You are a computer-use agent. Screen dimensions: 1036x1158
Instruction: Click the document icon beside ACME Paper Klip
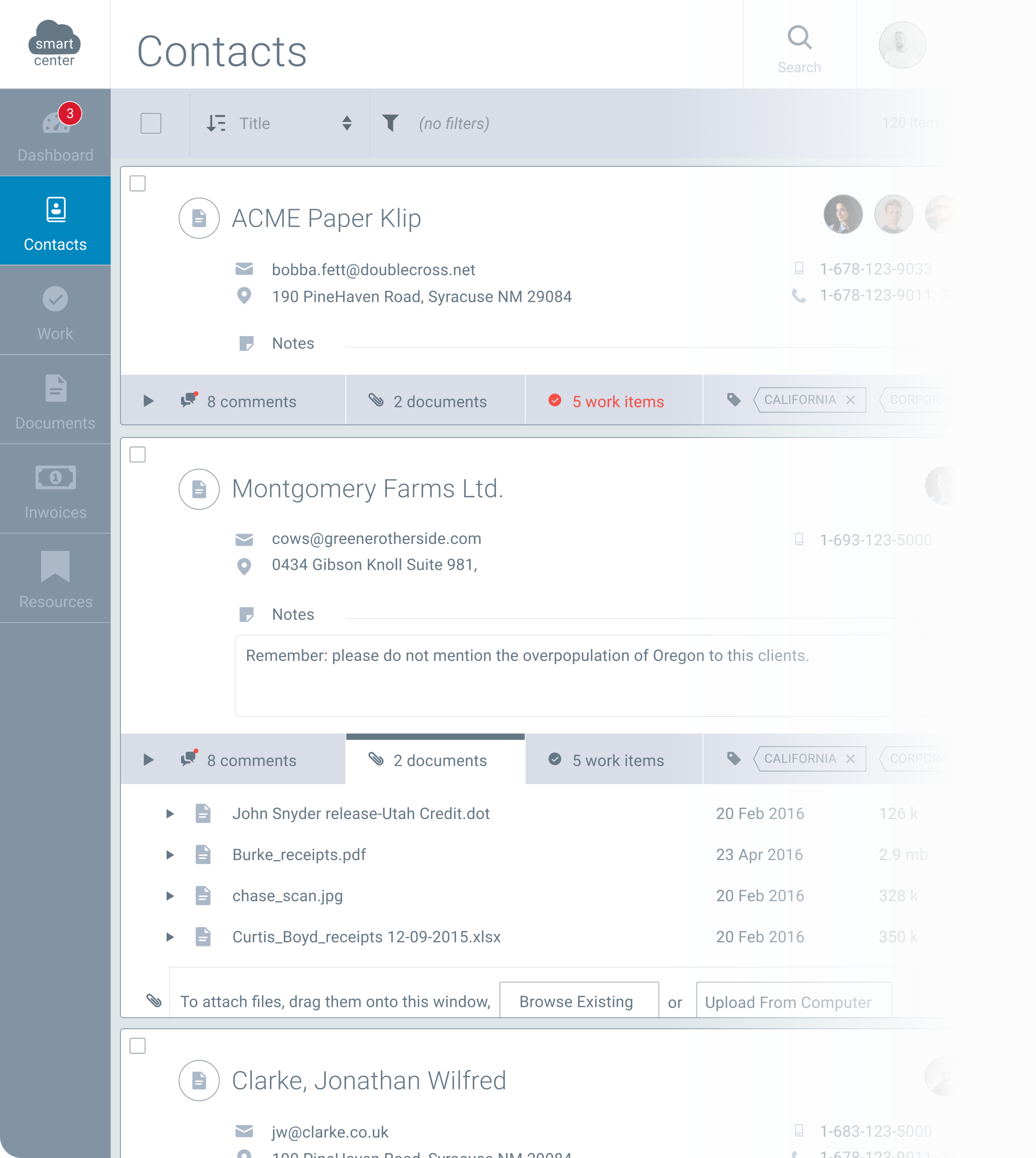click(x=199, y=218)
